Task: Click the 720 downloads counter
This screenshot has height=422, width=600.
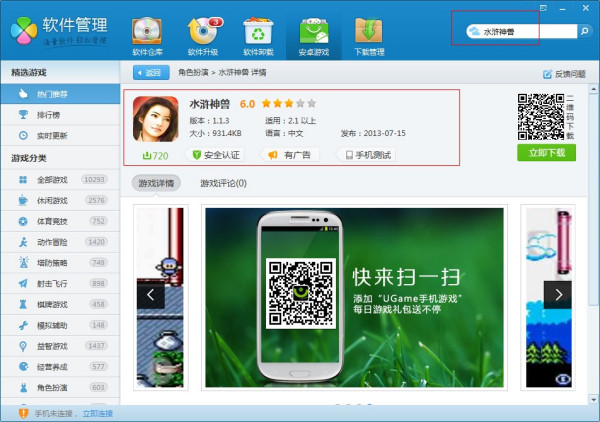Action: (x=155, y=156)
